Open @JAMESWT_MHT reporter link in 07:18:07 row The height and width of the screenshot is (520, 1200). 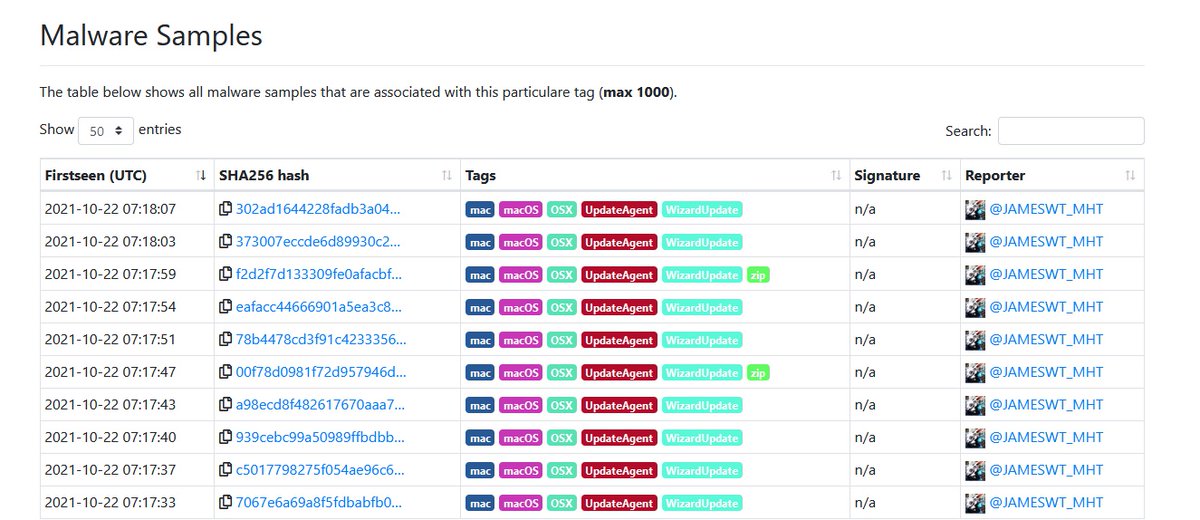(x=1046, y=209)
